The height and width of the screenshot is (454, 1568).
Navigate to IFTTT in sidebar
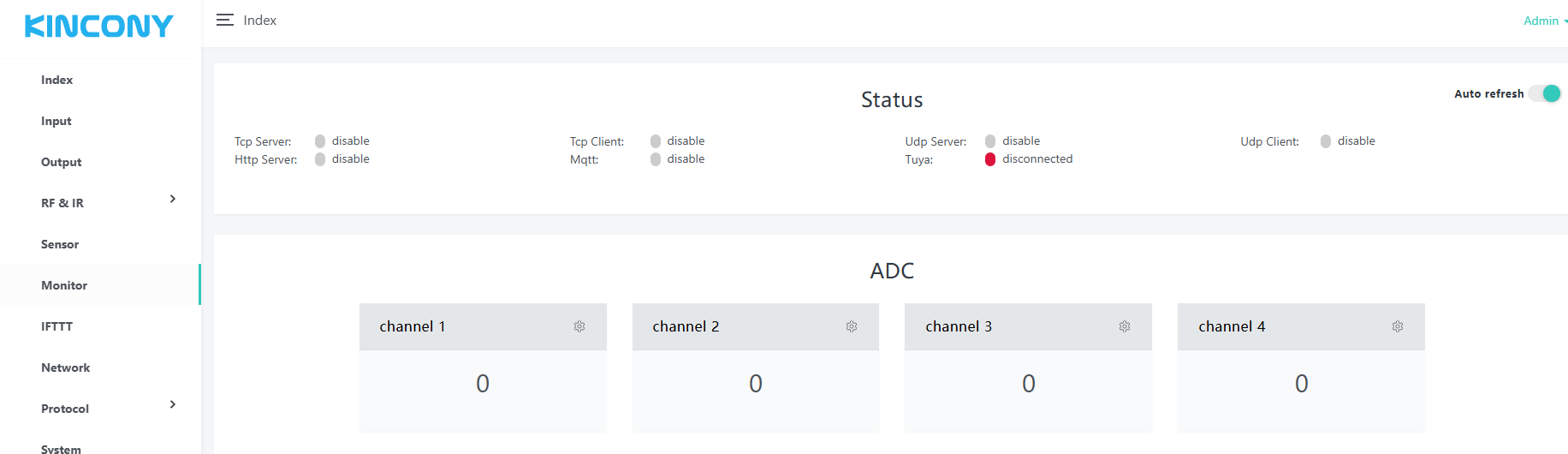[57, 326]
